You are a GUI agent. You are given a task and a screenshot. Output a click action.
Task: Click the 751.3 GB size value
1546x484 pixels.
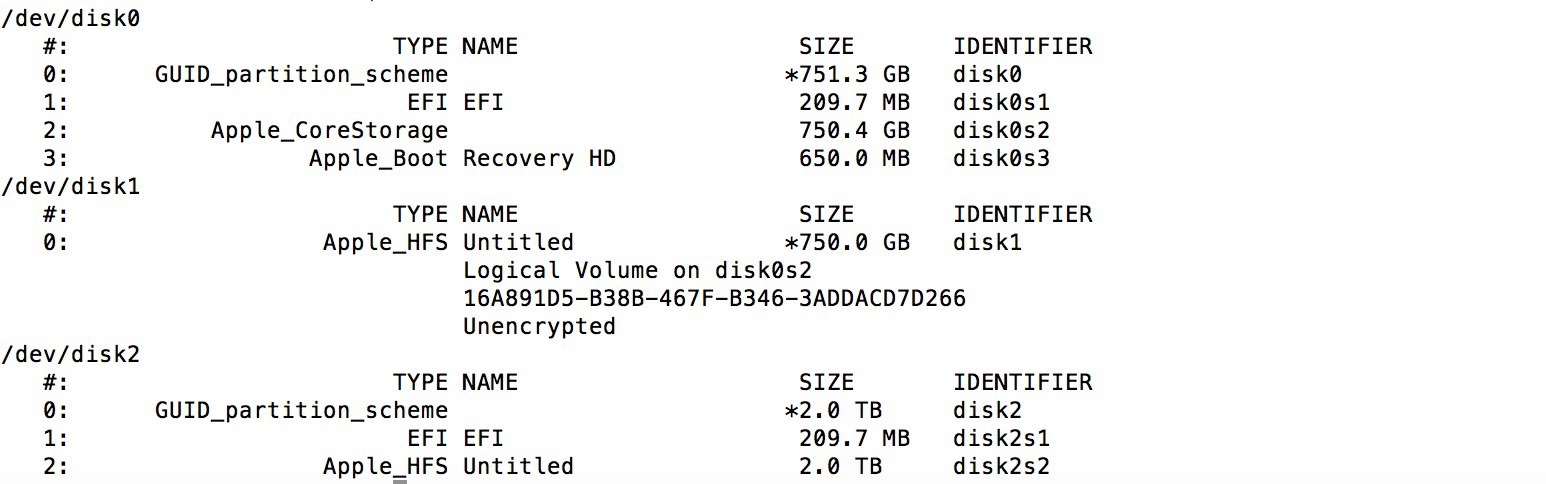[847, 74]
